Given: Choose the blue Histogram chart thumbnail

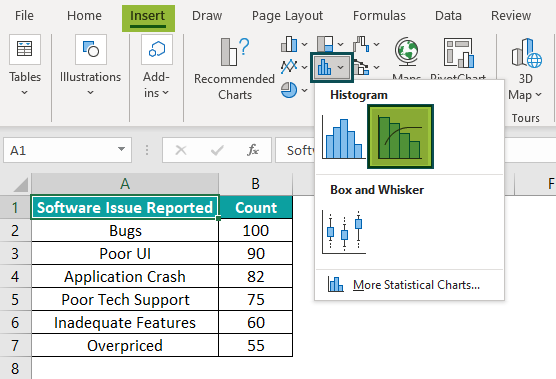Looking at the screenshot, I should tap(343, 138).
